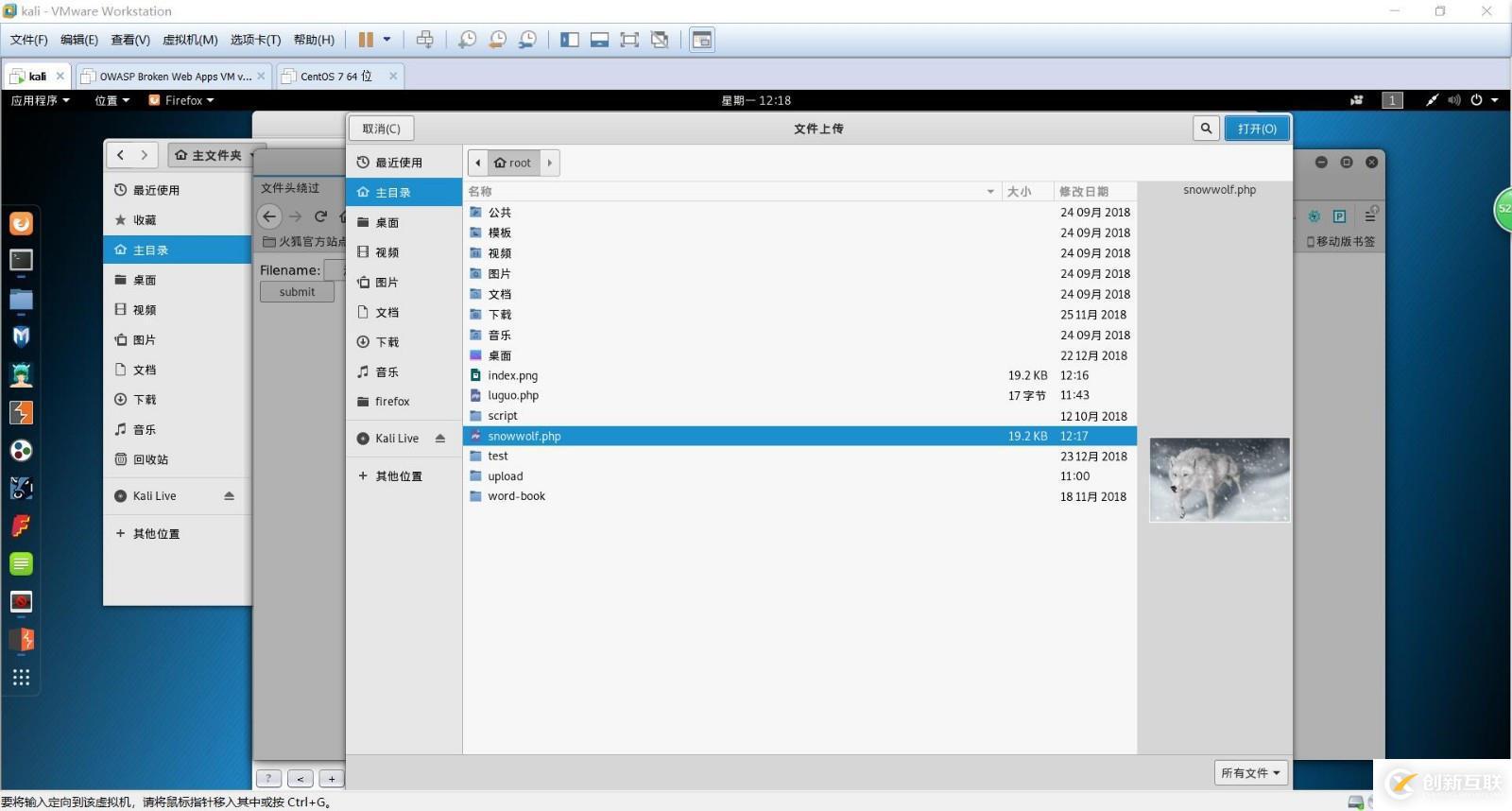The height and width of the screenshot is (811, 1512).
Task: Select firefox bookmark in upload dialog sidebar
Action: pos(404,402)
